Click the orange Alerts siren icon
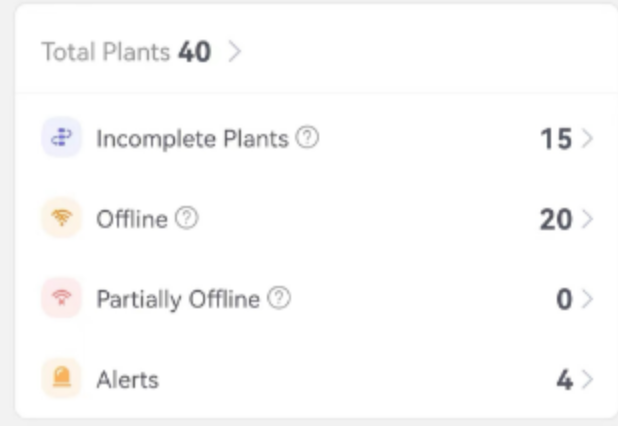The width and height of the screenshot is (618, 426). pyautogui.click(x=61, y=379)
